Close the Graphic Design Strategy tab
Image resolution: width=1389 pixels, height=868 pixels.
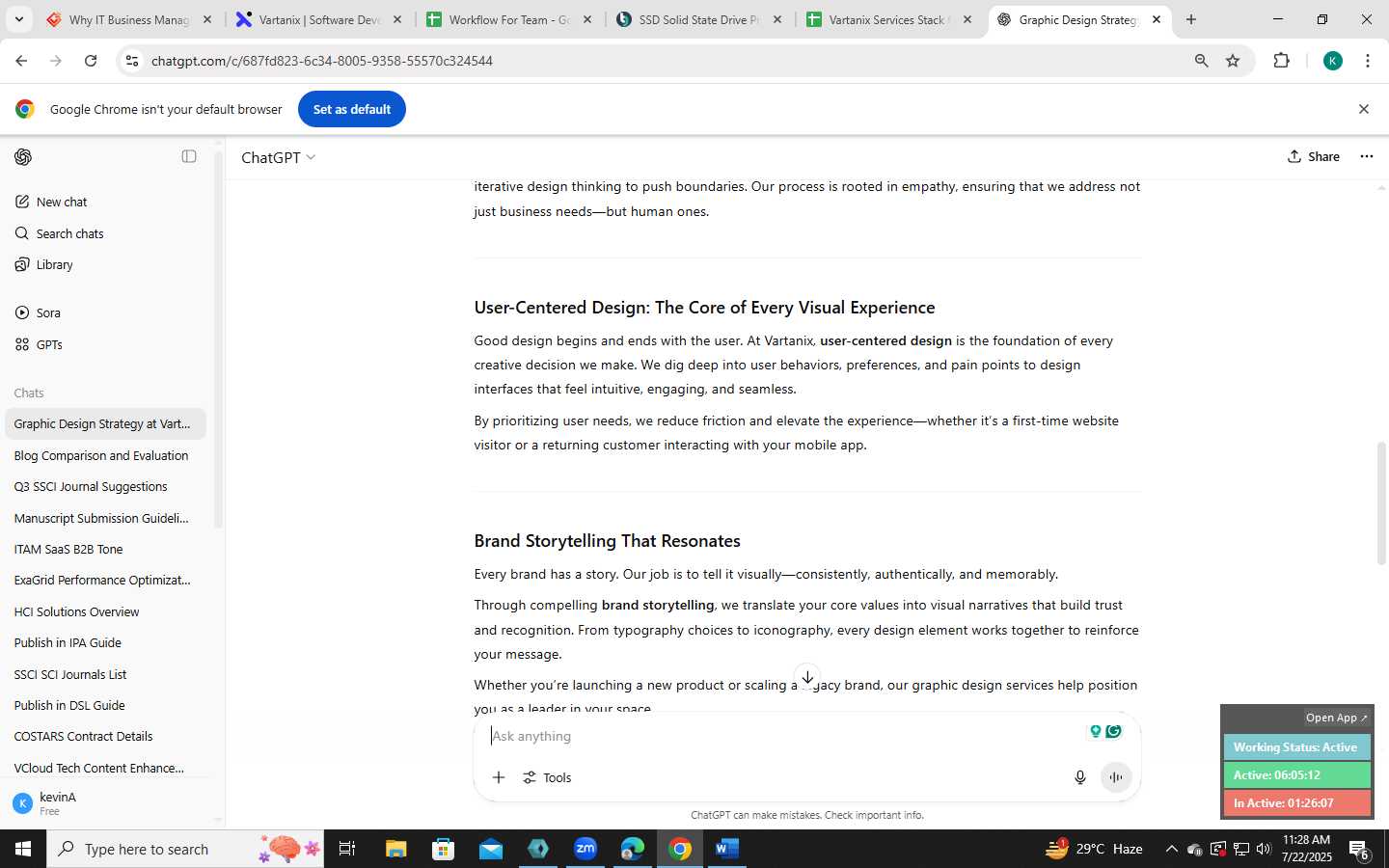(1157, 19)
